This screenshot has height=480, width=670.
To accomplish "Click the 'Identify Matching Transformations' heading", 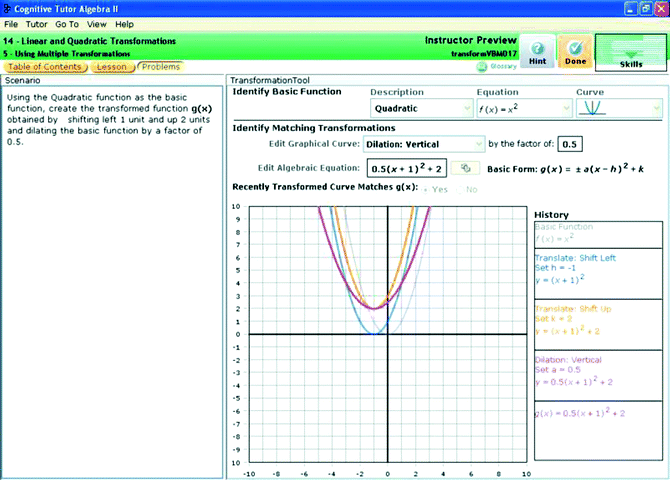I will pos(314,128).
